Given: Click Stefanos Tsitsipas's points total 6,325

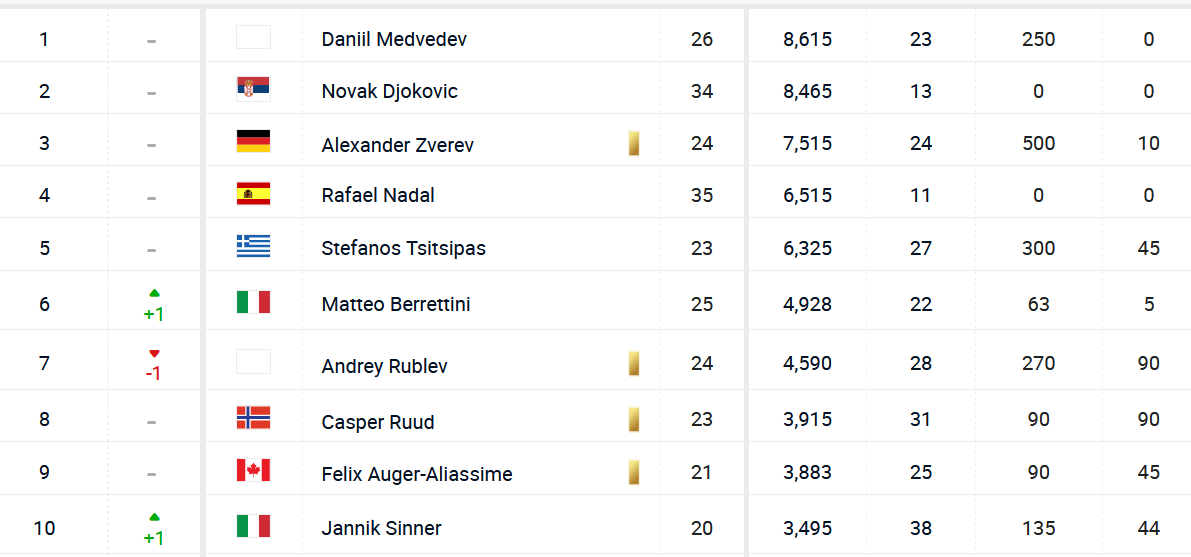Looking at the screenshot, I should [x=808, y=248].
